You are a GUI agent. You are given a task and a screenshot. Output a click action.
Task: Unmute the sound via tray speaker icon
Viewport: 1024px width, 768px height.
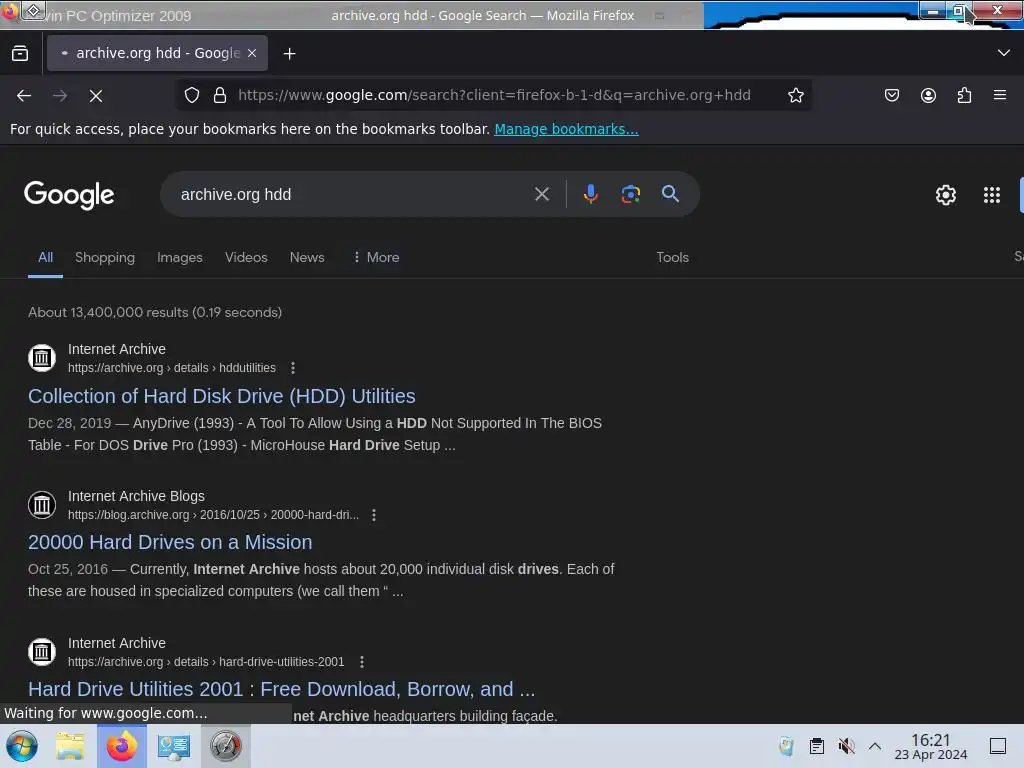pos(846,746)
